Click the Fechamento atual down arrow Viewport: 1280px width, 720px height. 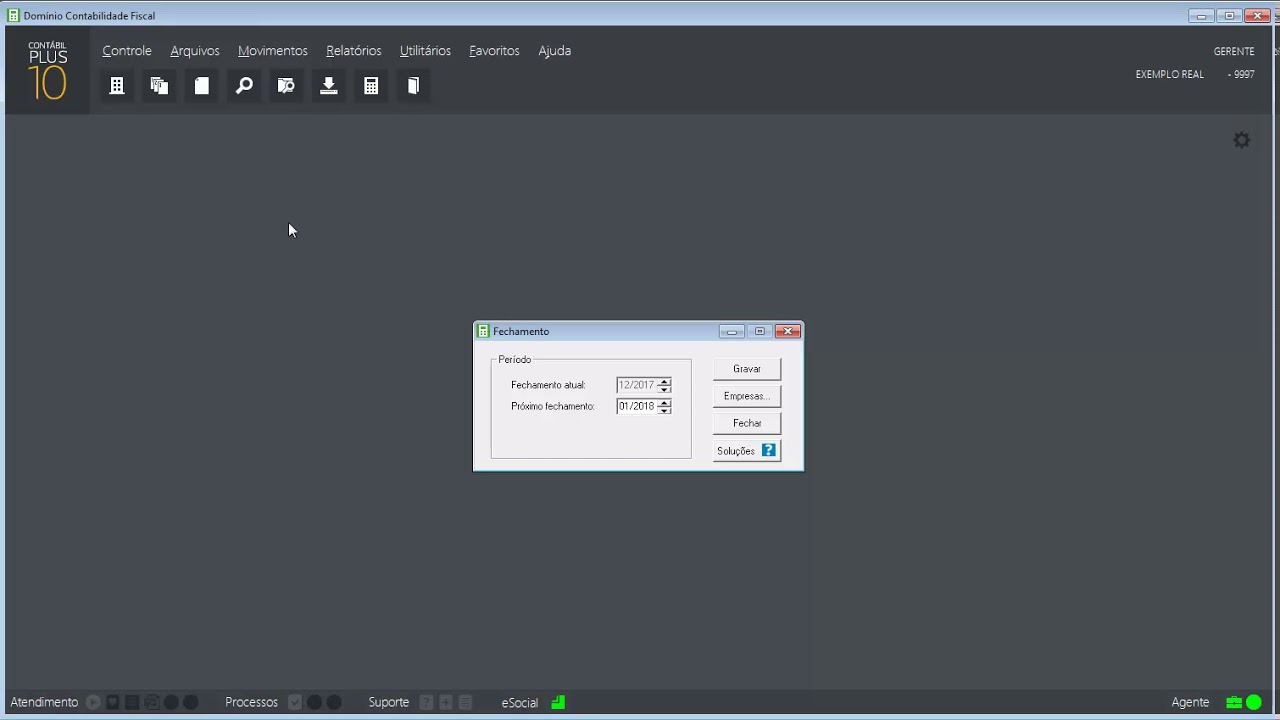[x=664, y=389]
